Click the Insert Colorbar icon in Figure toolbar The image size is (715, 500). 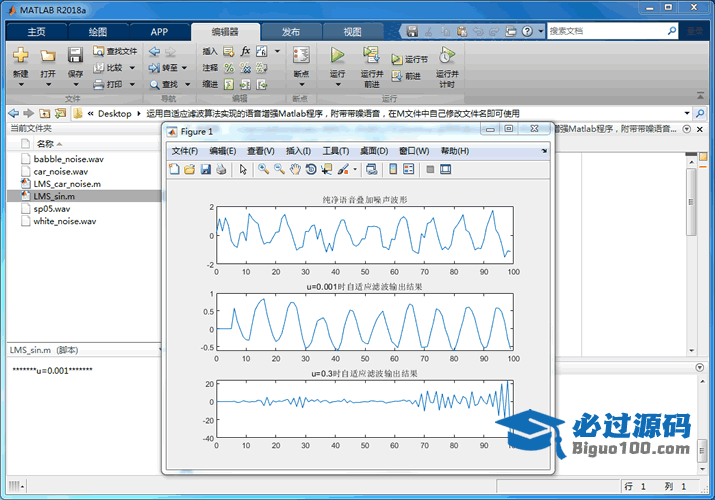pyautogui.click(x=393, y=169)
